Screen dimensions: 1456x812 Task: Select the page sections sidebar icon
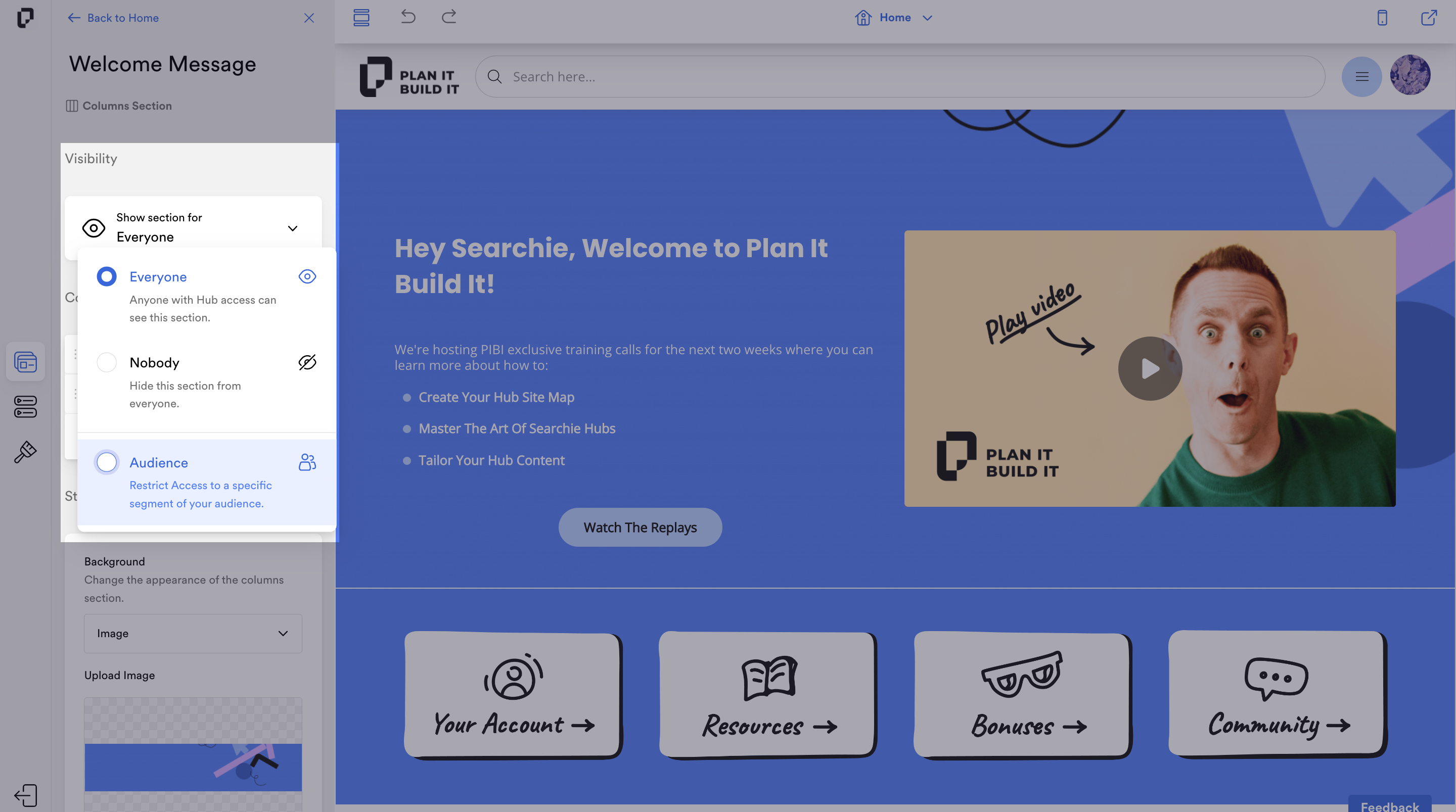click(25, 362)
